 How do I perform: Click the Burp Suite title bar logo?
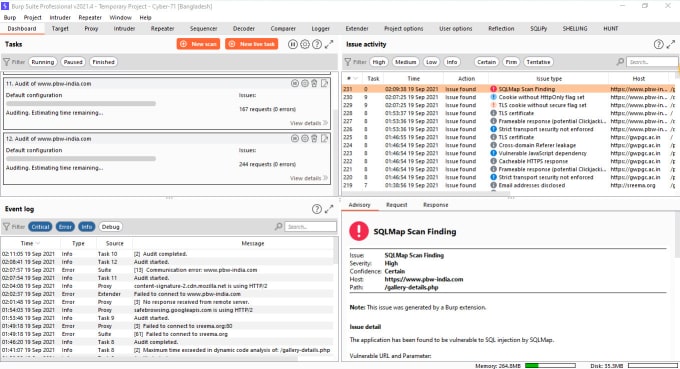click(x=5, y=6)
